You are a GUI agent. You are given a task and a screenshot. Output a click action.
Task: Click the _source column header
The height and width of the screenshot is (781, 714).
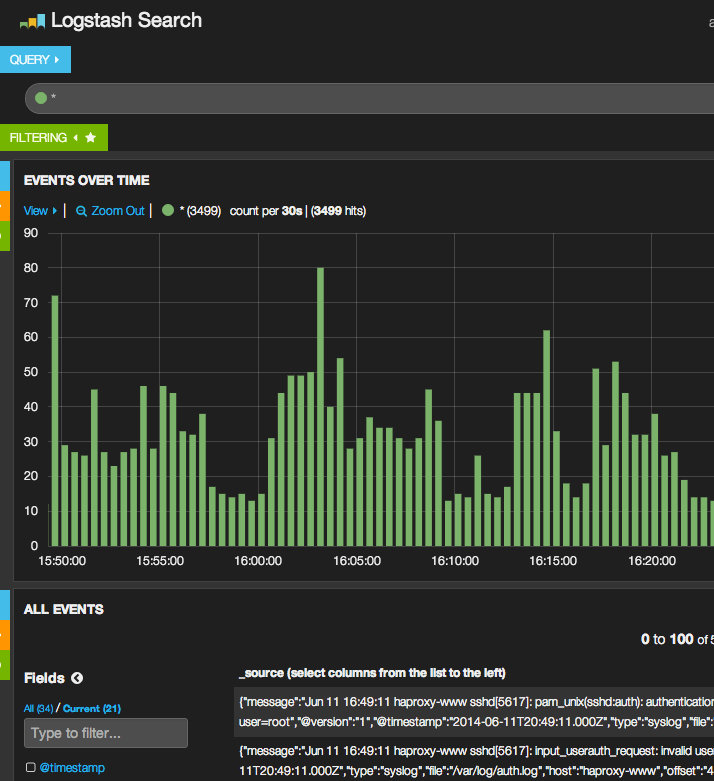click(x=372, y=673)
